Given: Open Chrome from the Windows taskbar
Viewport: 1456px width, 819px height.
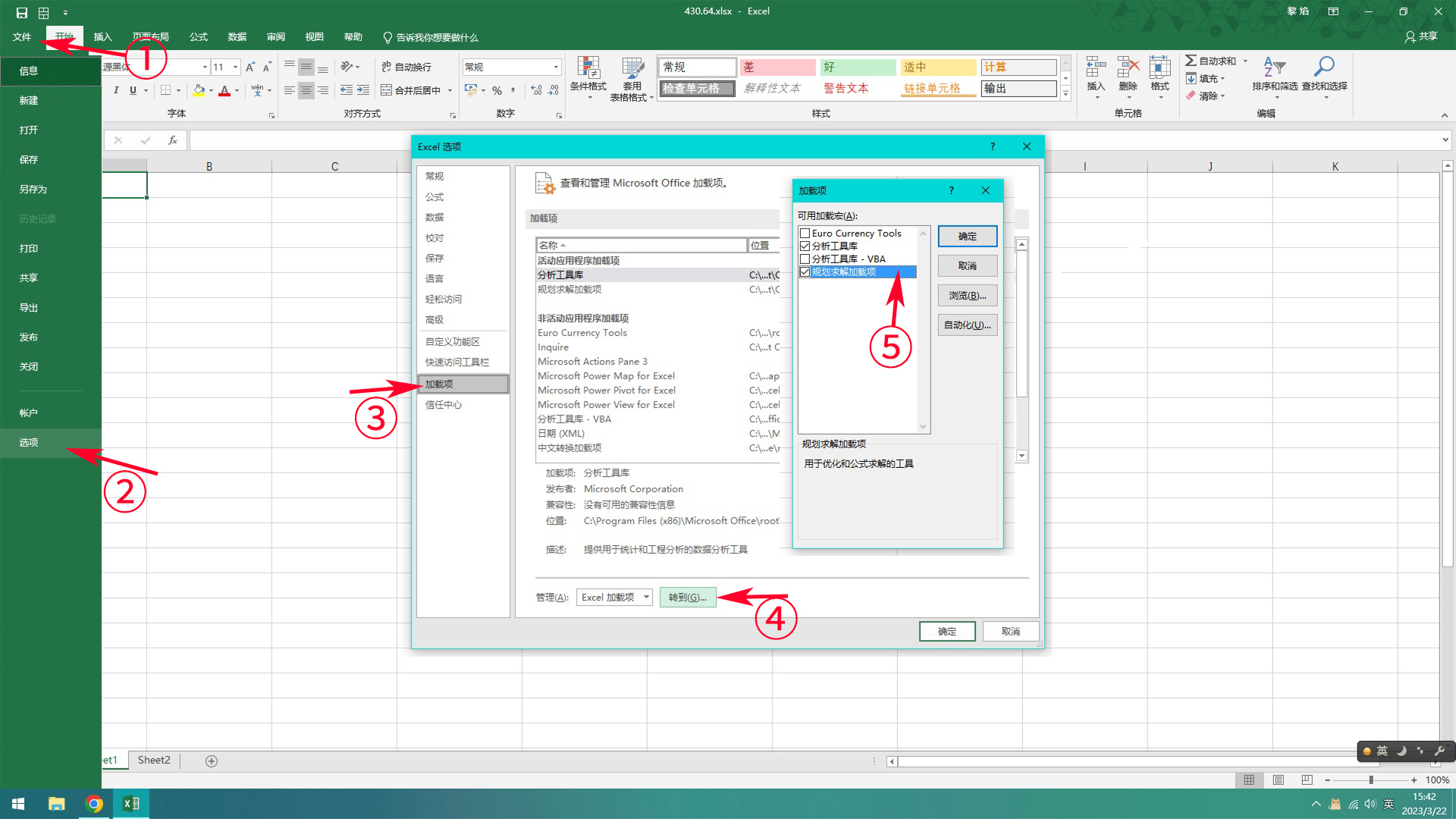Looking at the screenshot, I should pos(94,804).
